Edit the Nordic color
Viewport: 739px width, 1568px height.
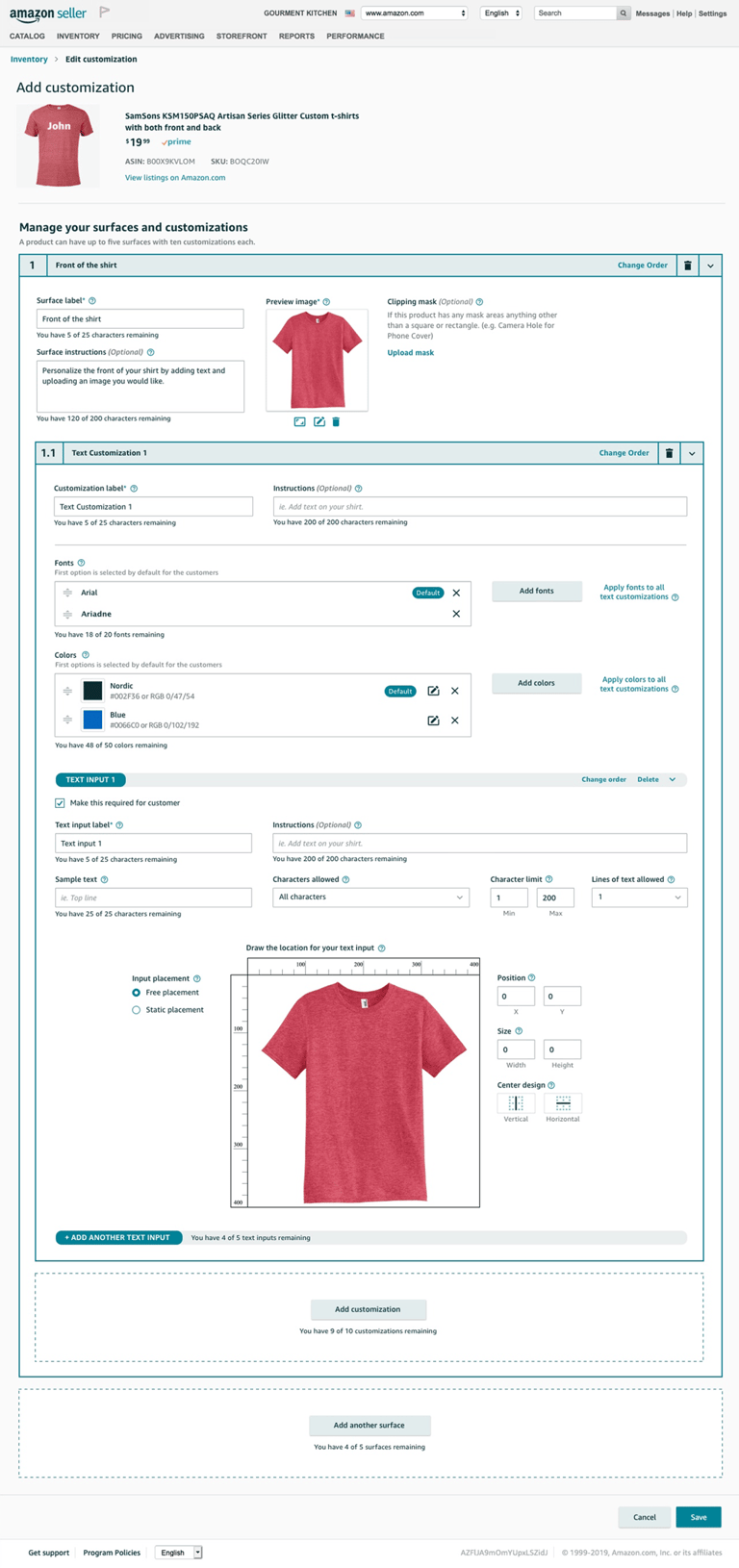point(433,691)
